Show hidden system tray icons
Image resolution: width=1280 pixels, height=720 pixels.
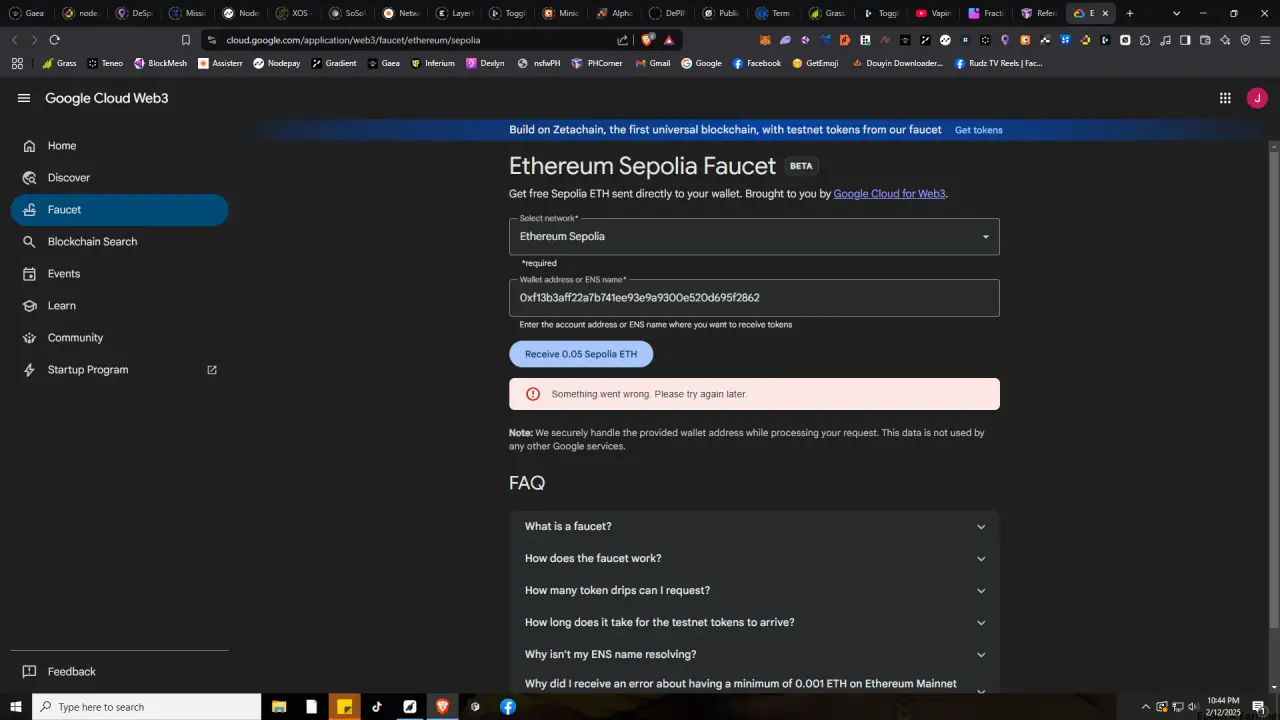1146,707
